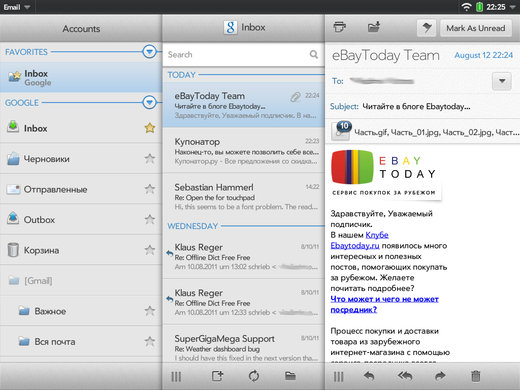
Task: Click the Search field in Inbox
Action: (x=243, y=55)
